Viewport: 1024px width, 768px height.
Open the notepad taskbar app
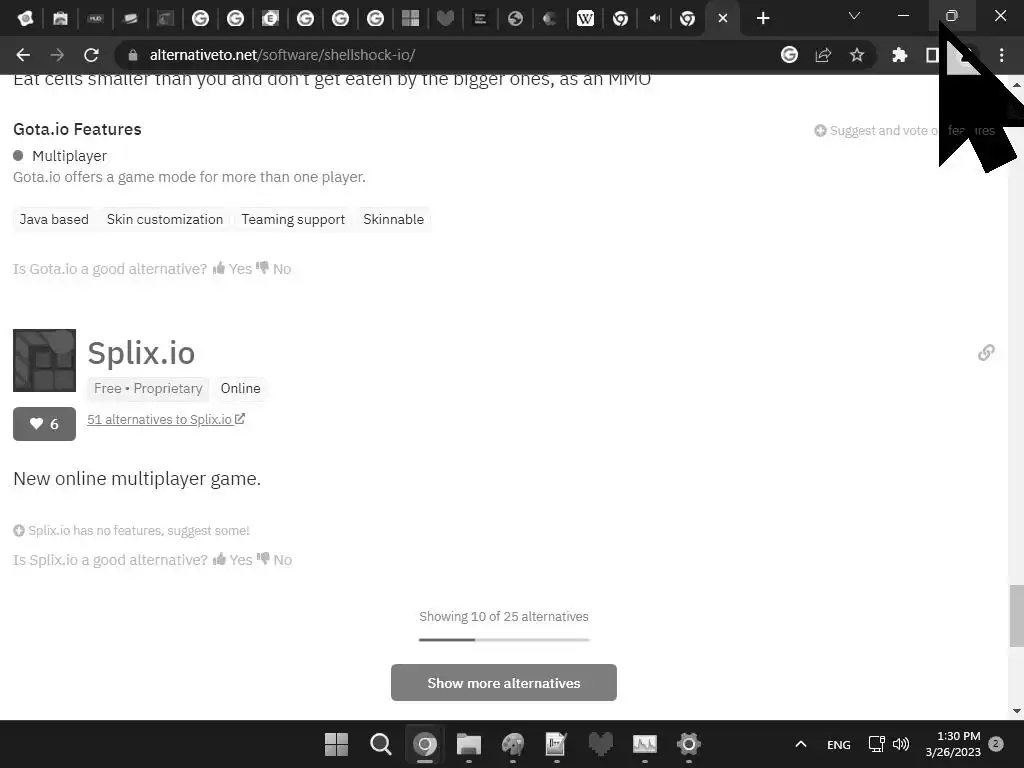pos(556,744)
